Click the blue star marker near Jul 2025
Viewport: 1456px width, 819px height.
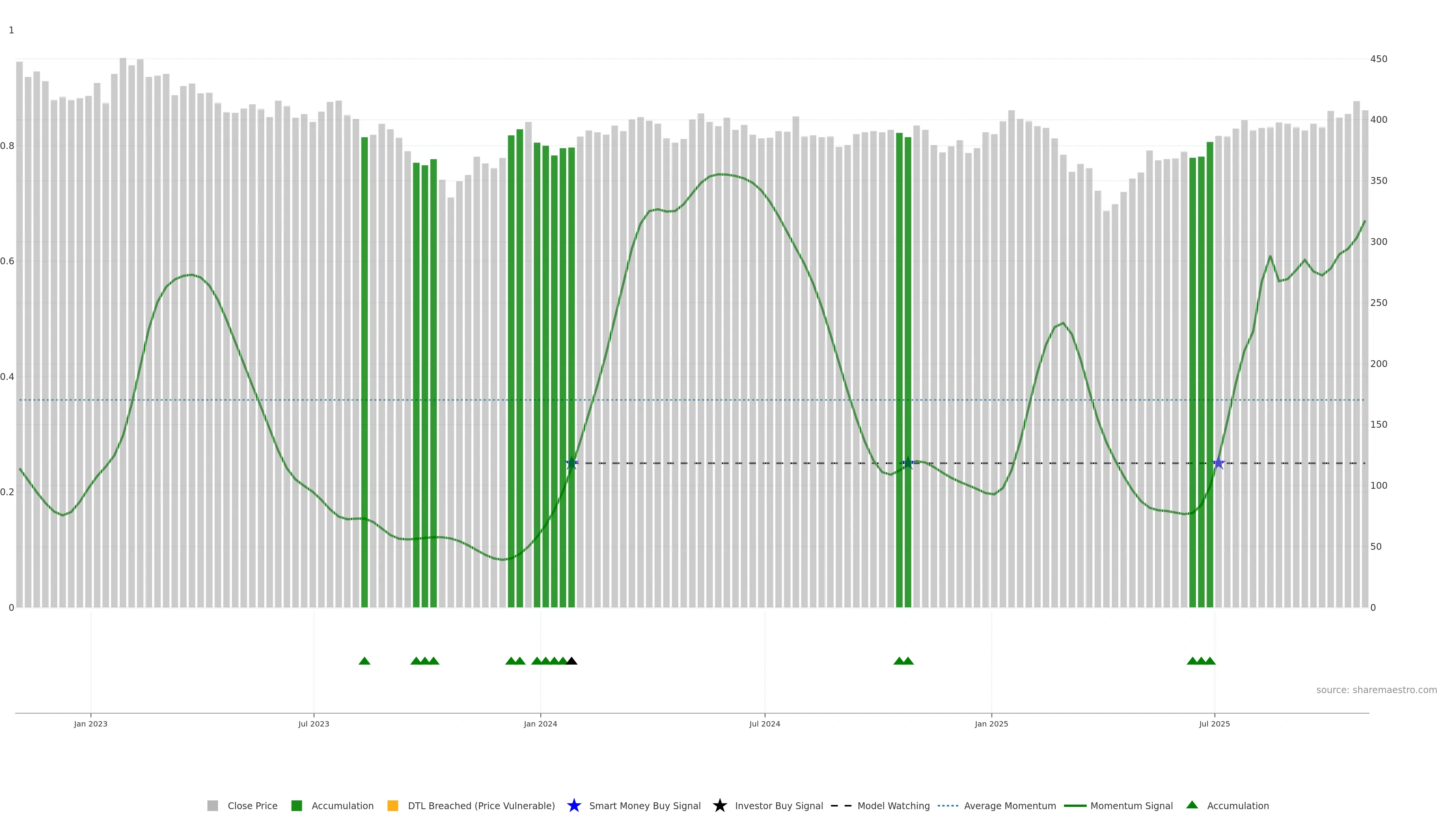coord(1219,463)
